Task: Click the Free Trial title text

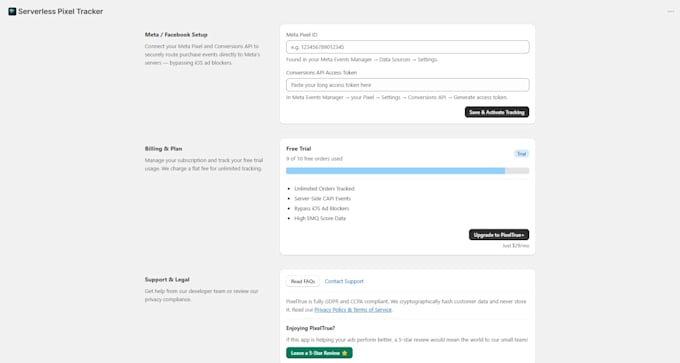Action: [298, 149]
